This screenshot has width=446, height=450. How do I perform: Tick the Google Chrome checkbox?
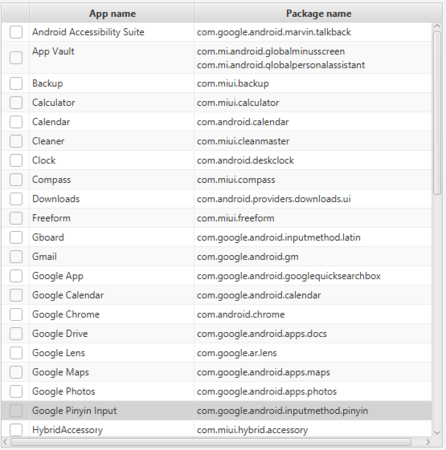(16, 314)
